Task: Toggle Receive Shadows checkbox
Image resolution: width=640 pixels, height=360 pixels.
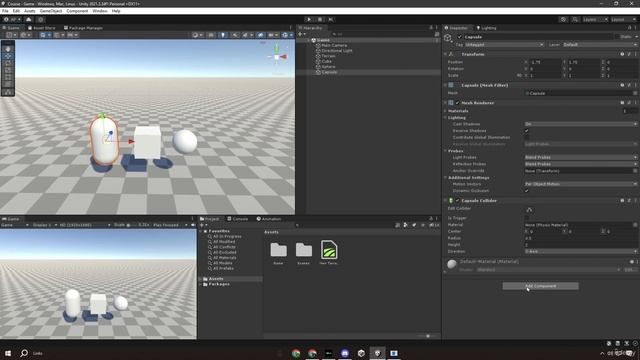Action: tap(527, 131)
